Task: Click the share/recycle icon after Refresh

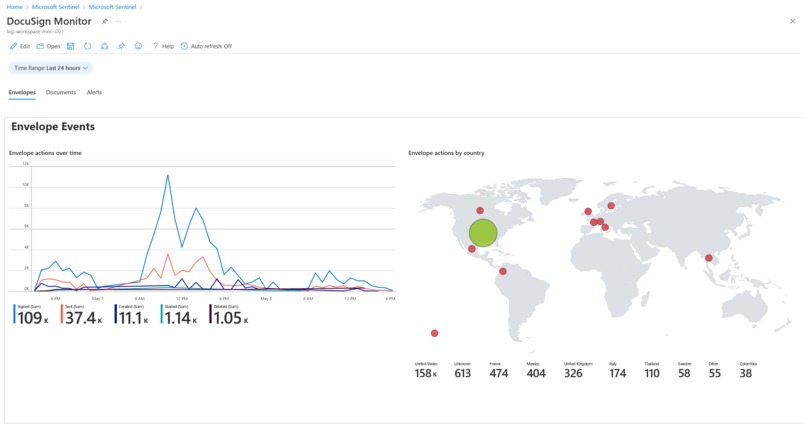Action: click(x=104, y=46)
